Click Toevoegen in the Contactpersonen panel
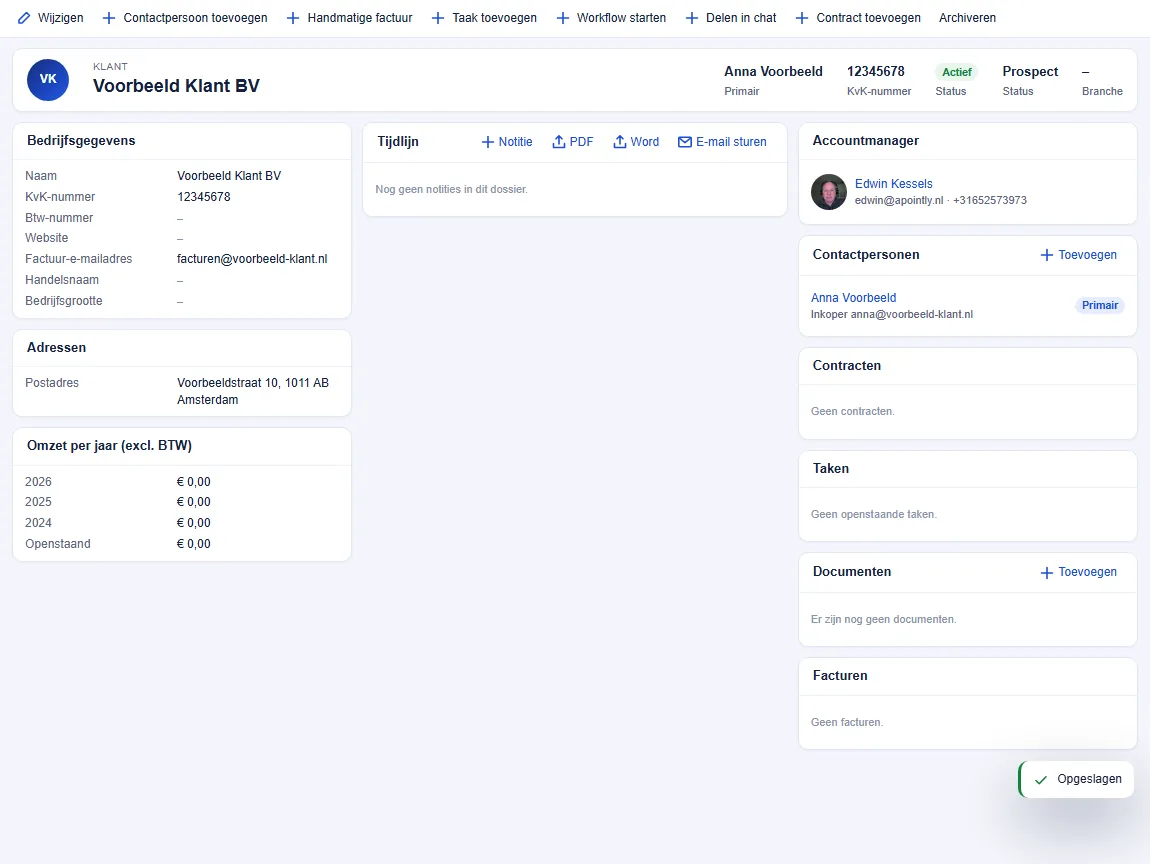 coord(1087,255)
